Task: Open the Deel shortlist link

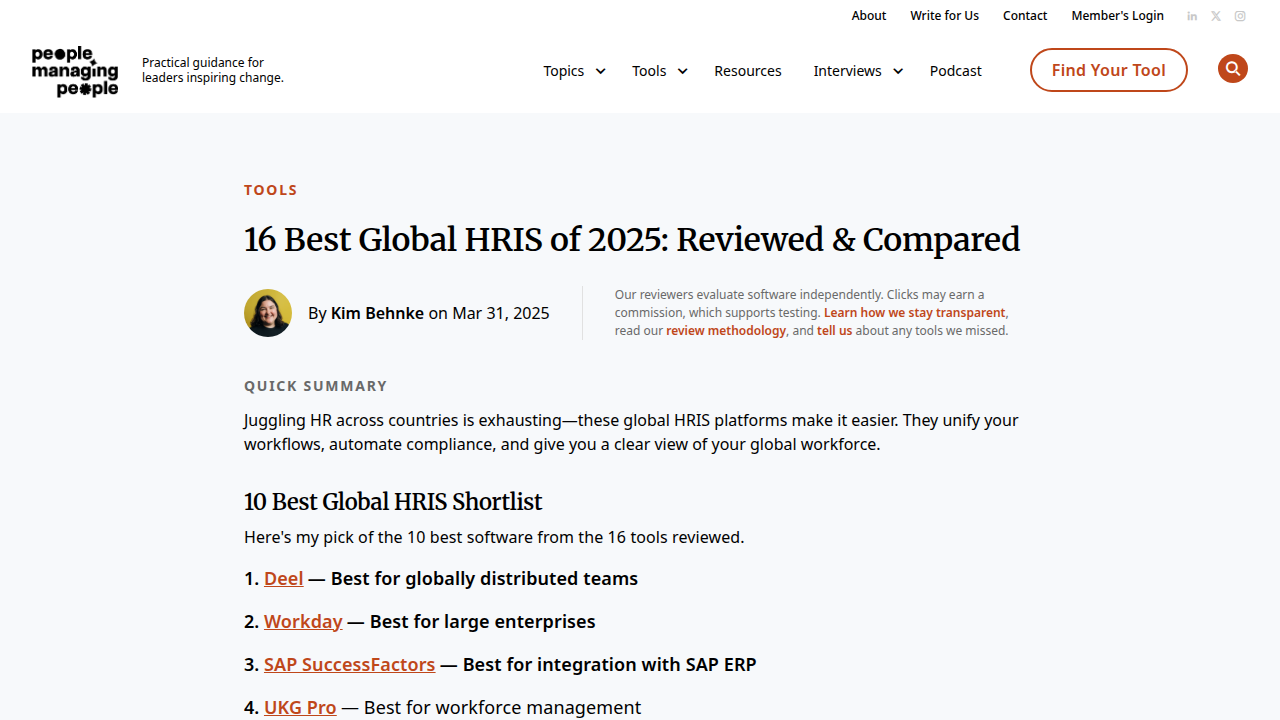Action: (x=284, y=579)
